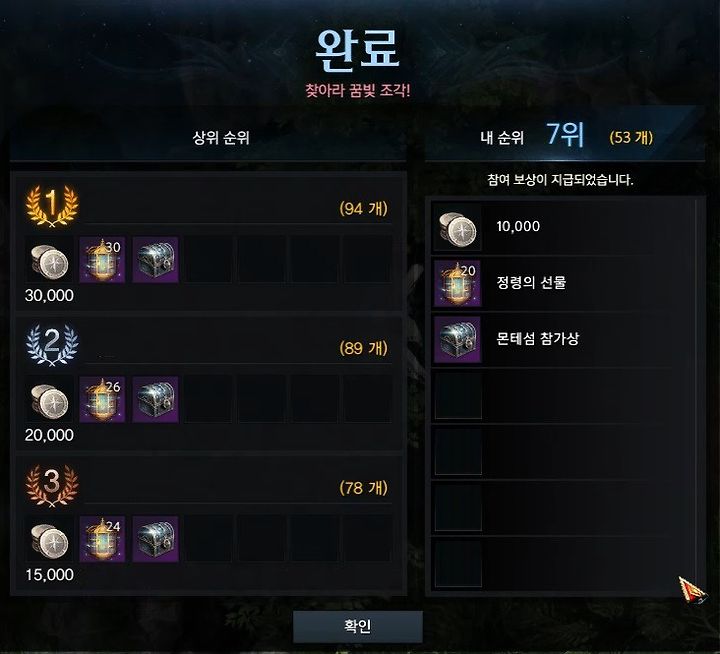Viewport: 720px width, 654px height.
Task: Click the 10,000 silver coin reward icon
Action: pos(458,228)
